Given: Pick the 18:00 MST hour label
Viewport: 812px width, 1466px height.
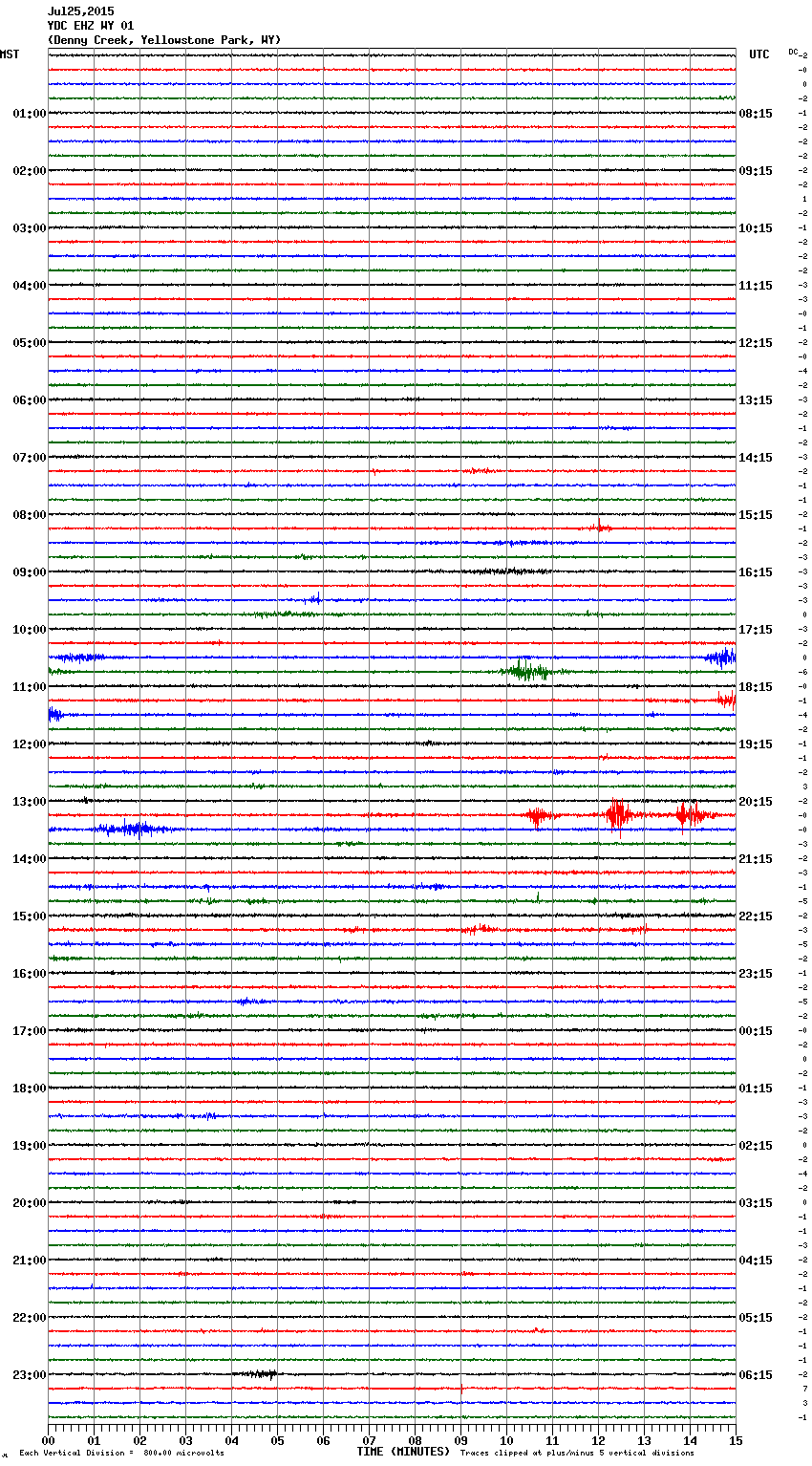Looking at the screenshot, I should point(30,1089).
